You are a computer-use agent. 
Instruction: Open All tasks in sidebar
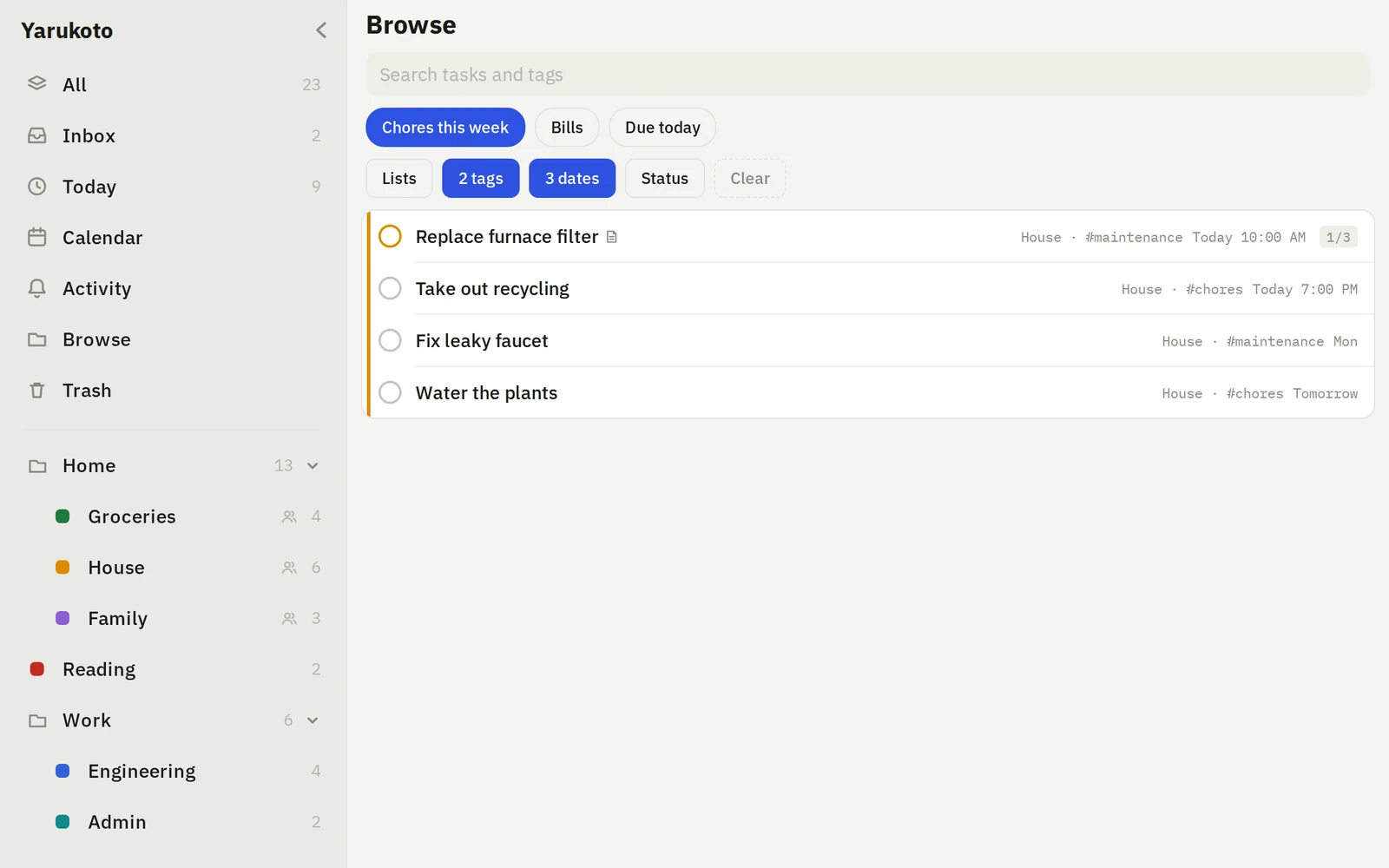tap(174, 84)
